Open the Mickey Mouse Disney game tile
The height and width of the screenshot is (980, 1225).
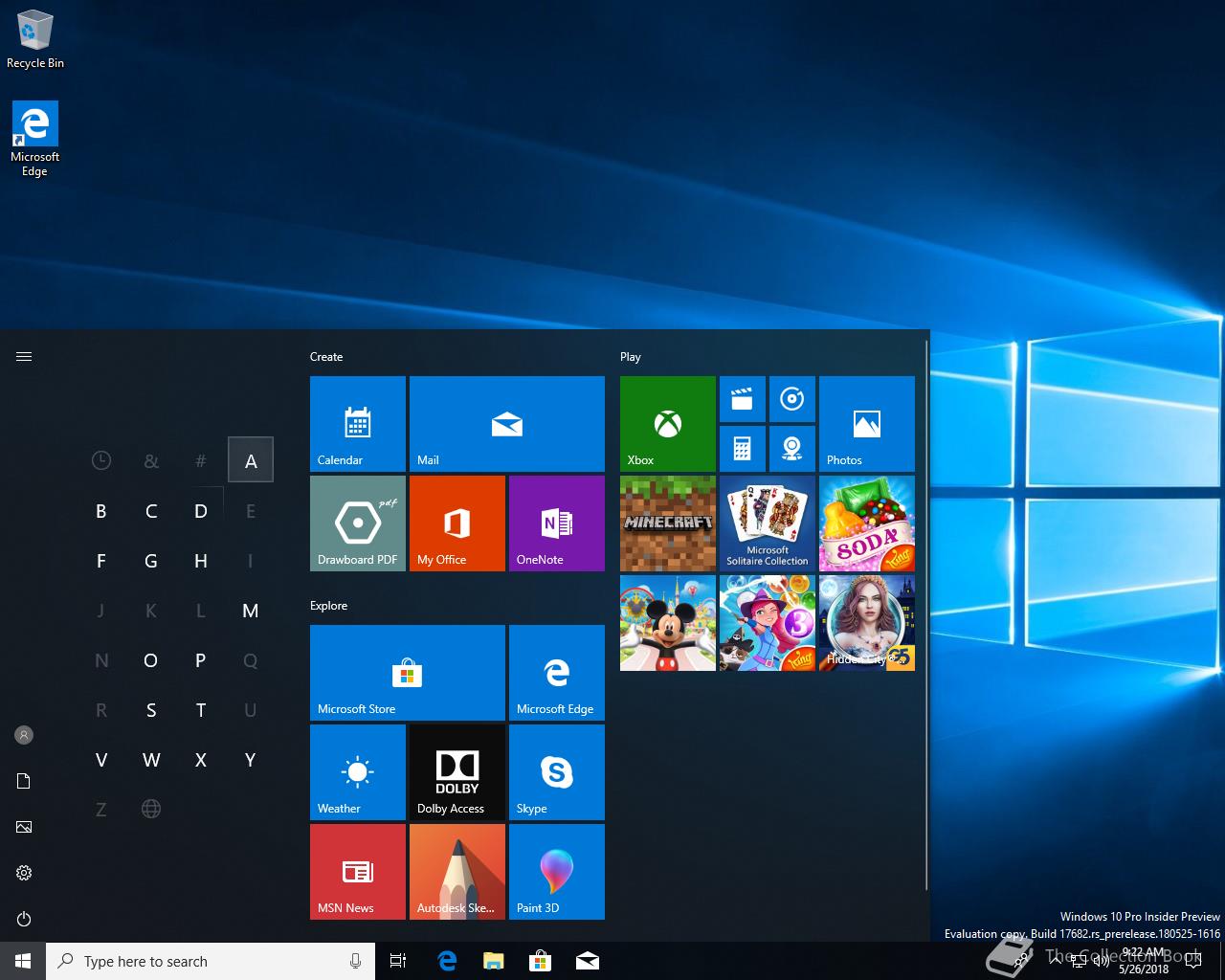[668, 623]
